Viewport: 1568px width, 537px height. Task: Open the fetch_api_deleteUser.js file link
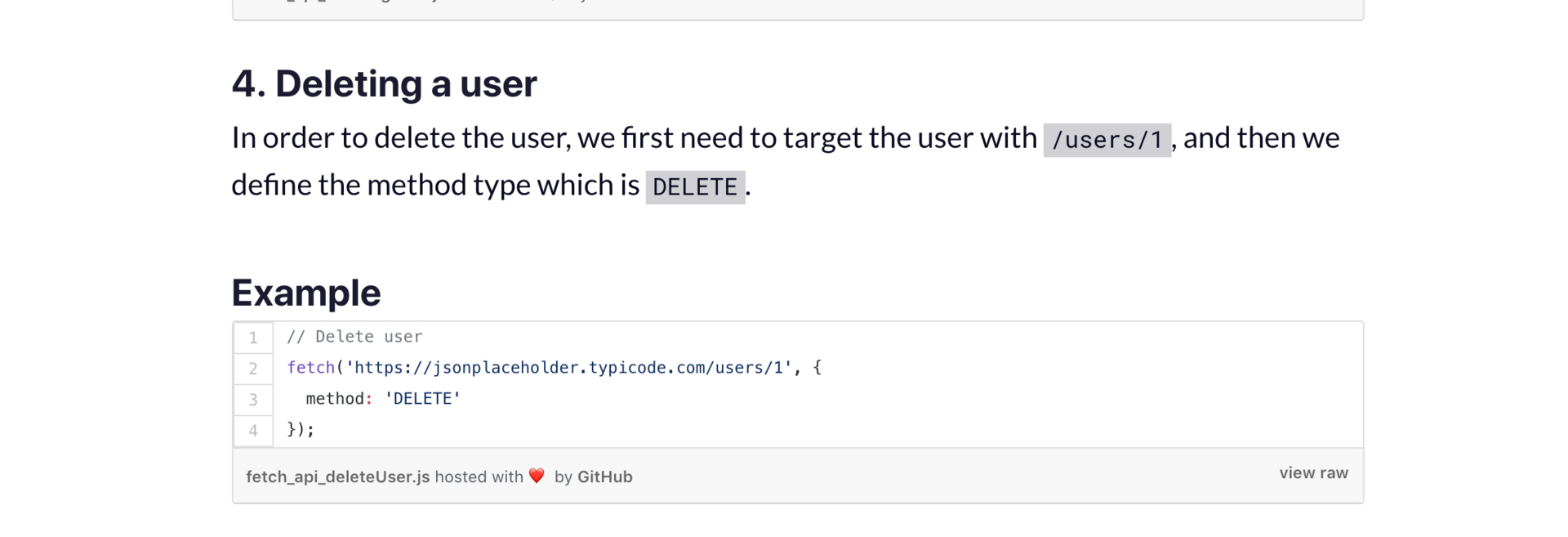pyautogui.click(x=337, y=477)
